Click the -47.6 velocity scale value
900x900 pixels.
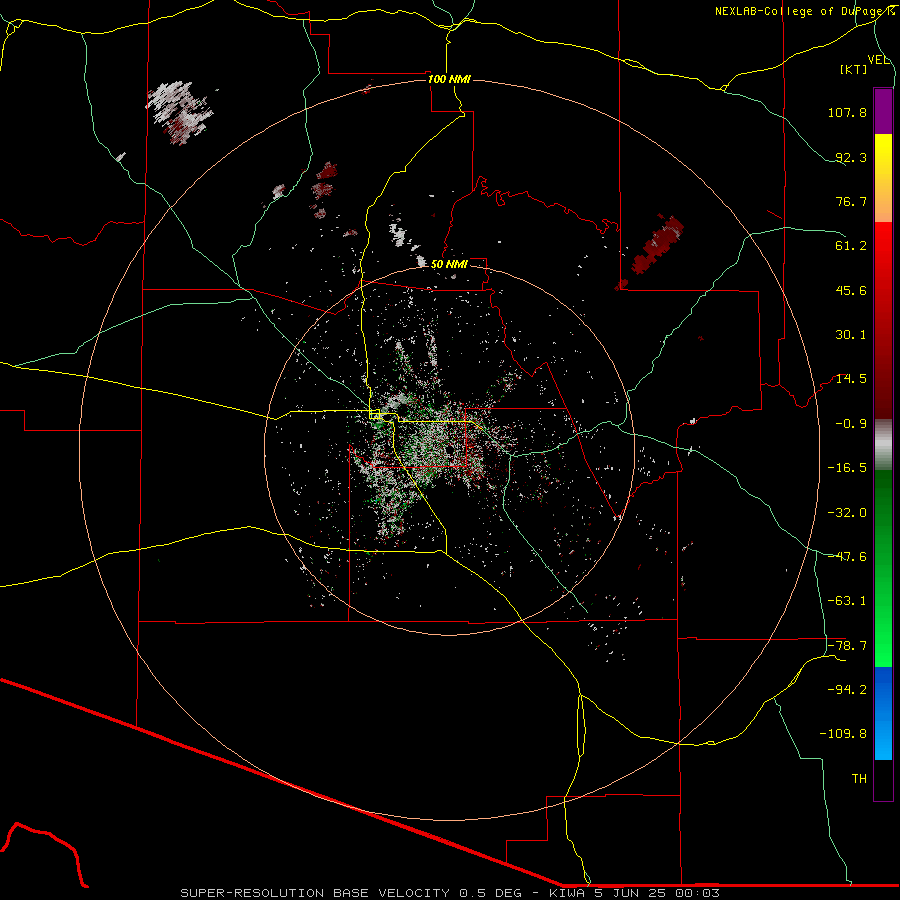(x=847, y=557)
